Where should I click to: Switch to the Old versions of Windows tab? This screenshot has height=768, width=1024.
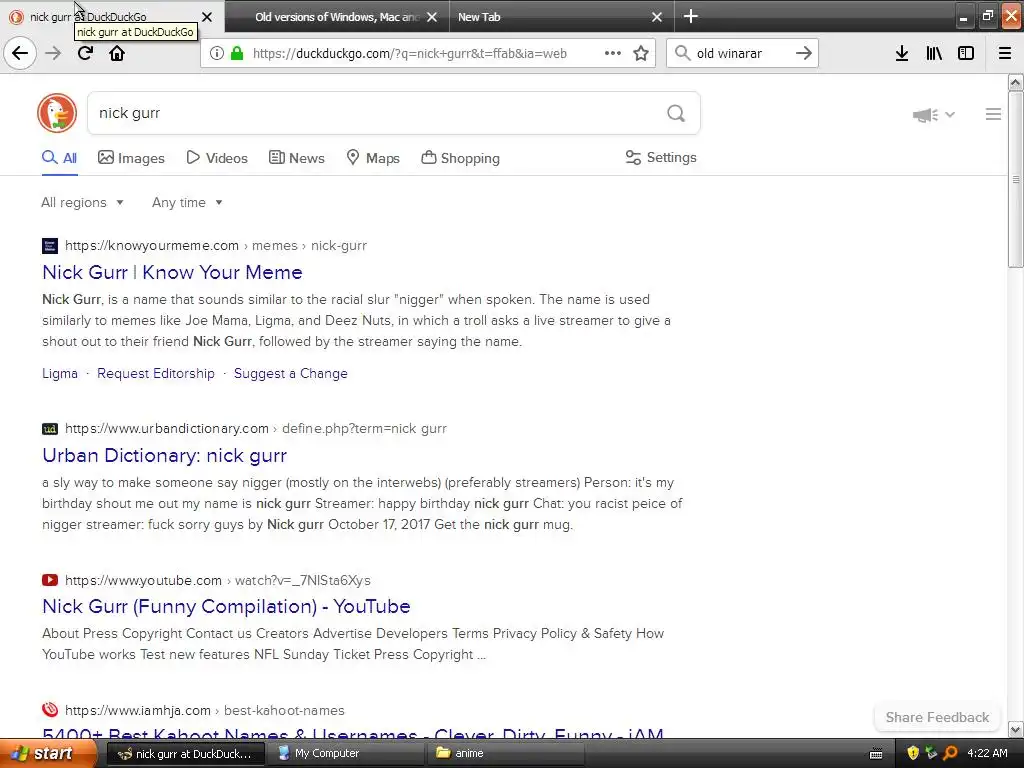tap(337, 17)
